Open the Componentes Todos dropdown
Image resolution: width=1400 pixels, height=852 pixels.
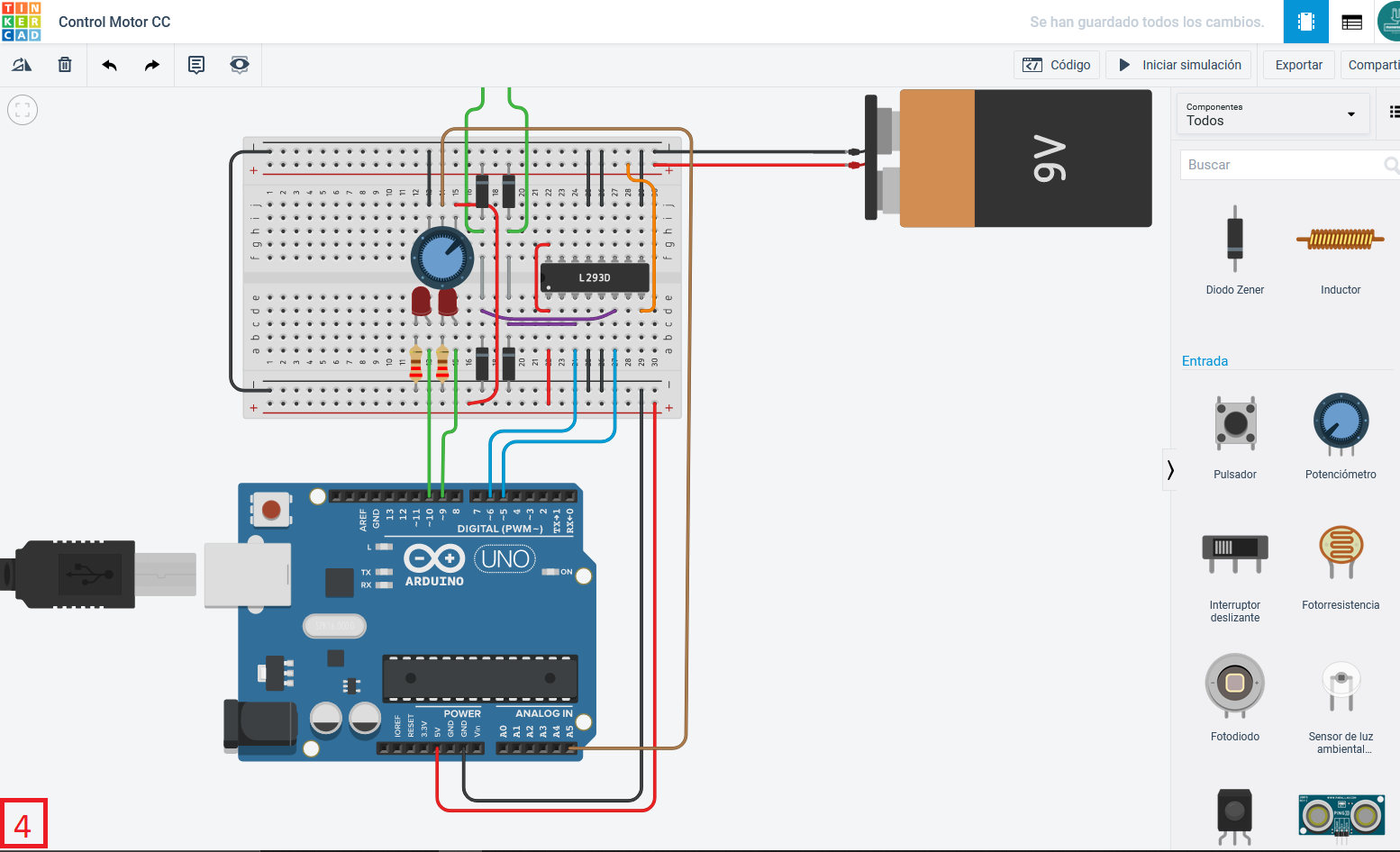1272,114
